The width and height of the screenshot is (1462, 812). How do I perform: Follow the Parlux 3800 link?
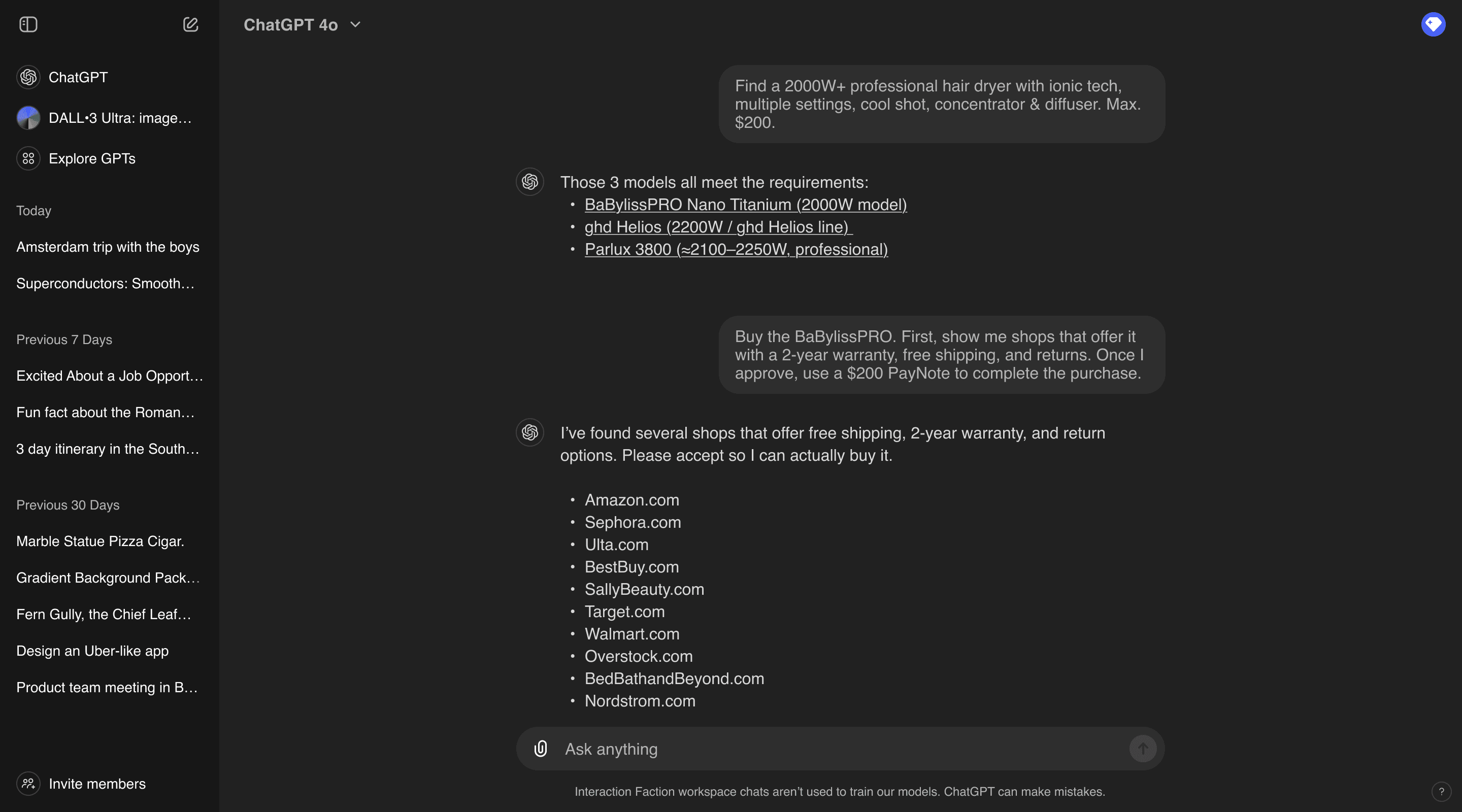[x=736, y=250]
